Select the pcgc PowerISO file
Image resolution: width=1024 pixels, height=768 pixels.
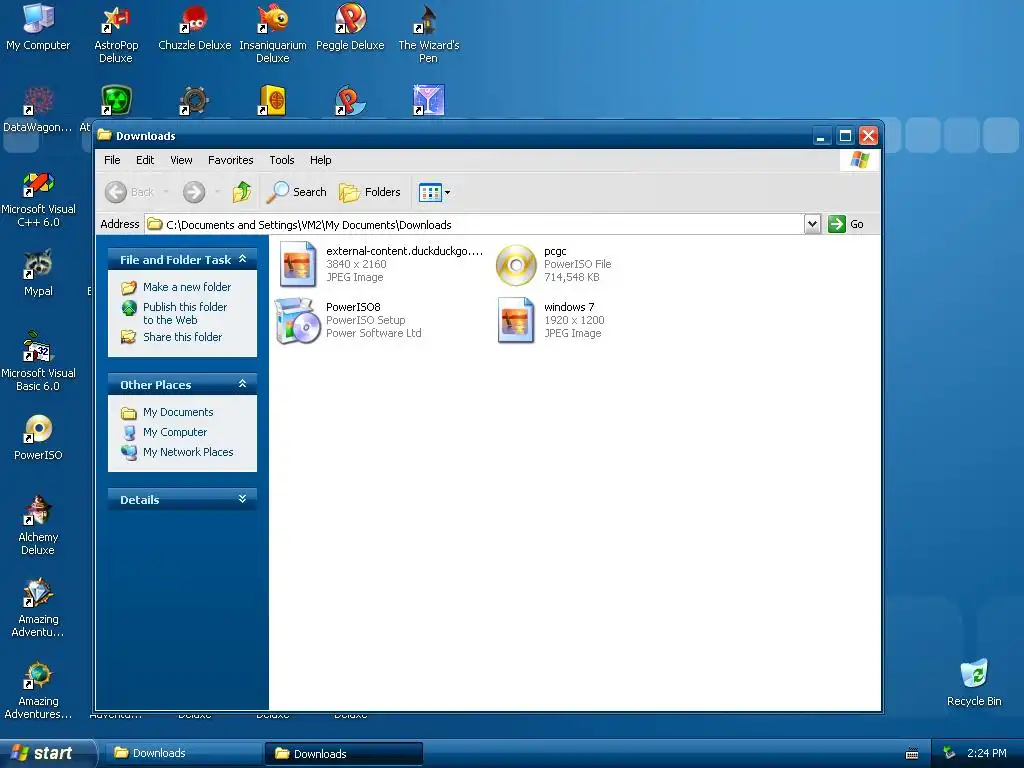pyautogui.click(x=554, y=264)
